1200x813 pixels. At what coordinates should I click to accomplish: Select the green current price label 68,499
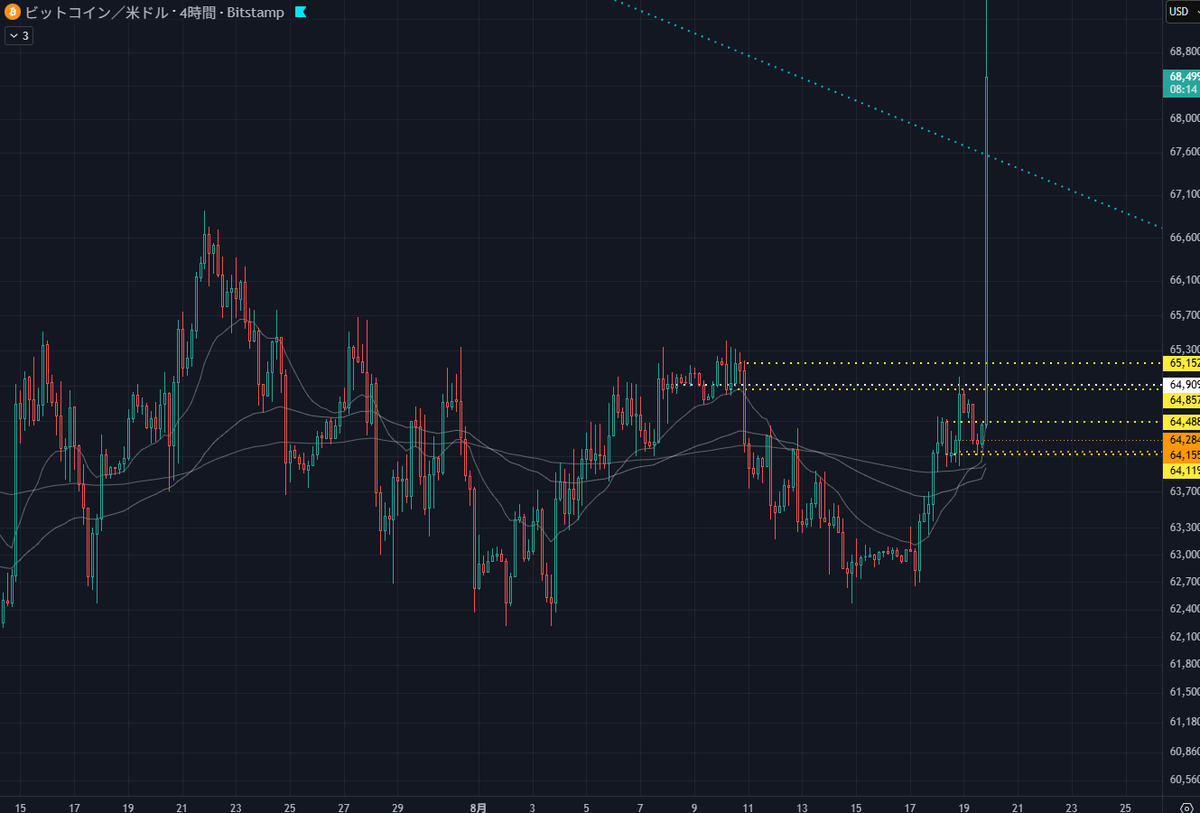[1181, 82]
